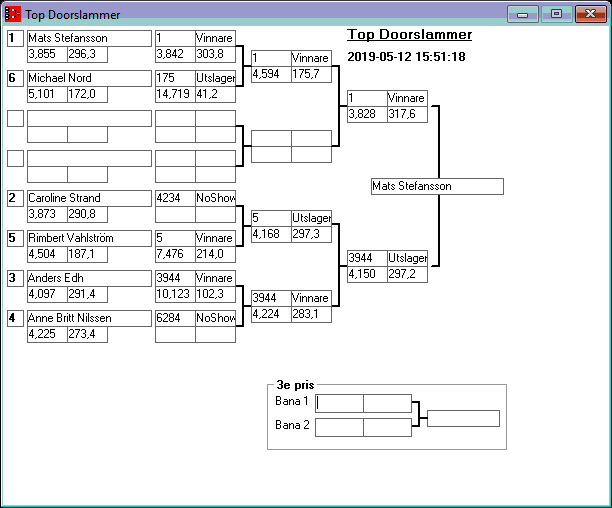The image size is (612, 508).
Task: Select Anders Edh's 291,4 speed value
Action: (87, 294)
